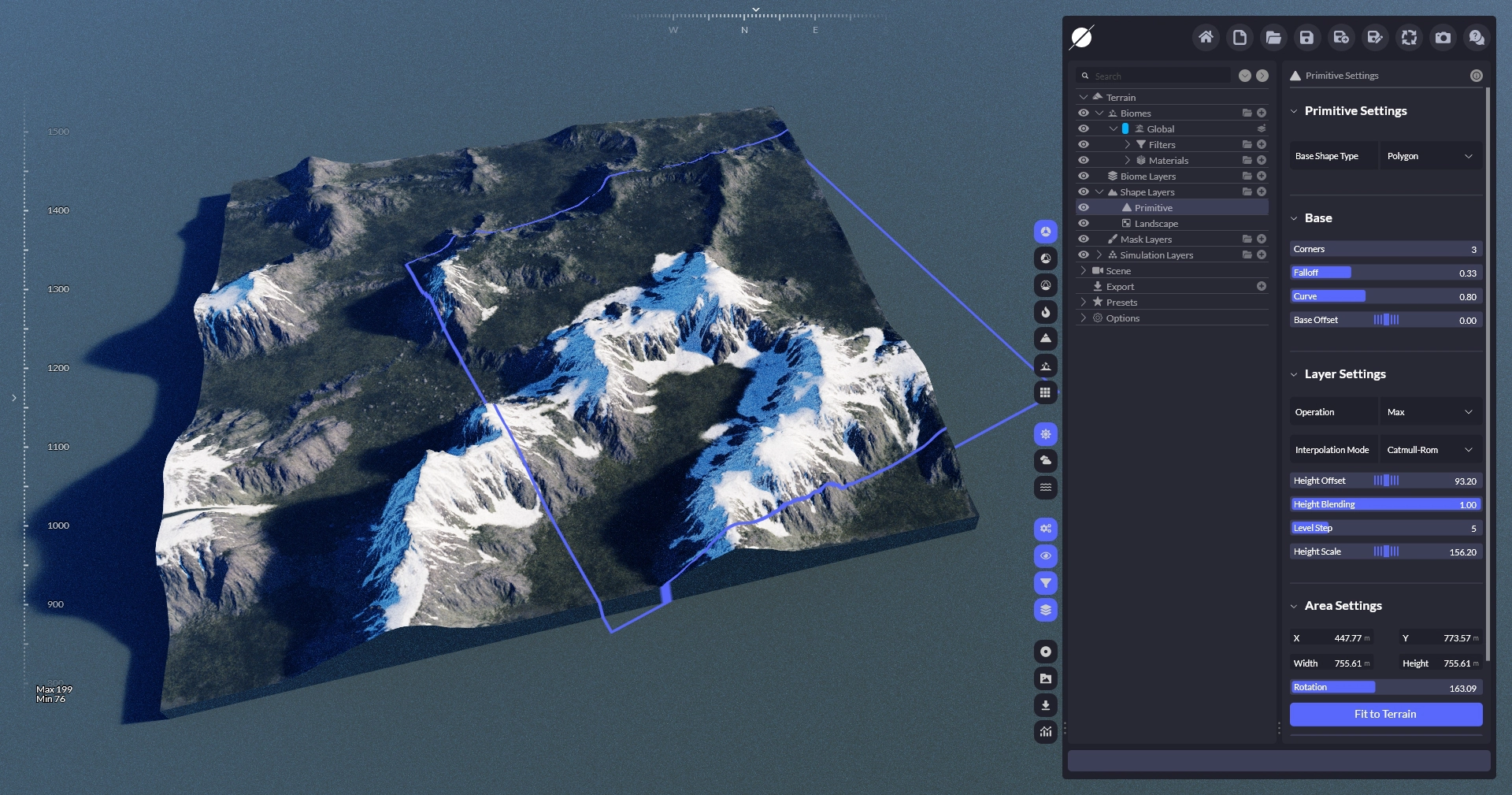Image resolution: width=1512 pixels, height=795 pixels.
Task: Hide the Landscape layer via eye icon
Action: click(x=1084, y=223)
